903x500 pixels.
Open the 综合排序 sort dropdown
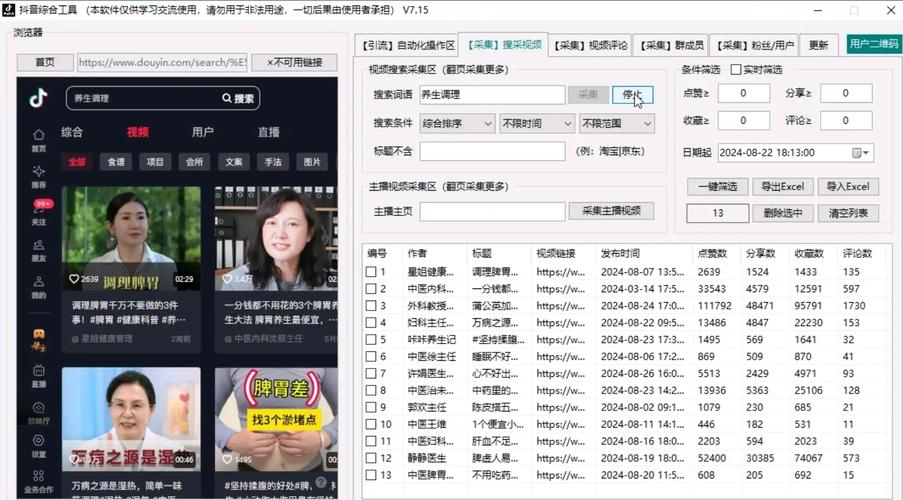(x=457, y=123)
